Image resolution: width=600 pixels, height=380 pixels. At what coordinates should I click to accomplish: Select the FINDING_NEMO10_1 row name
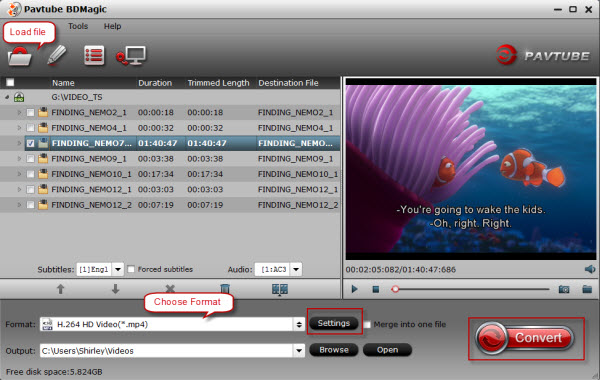(91, 174)
